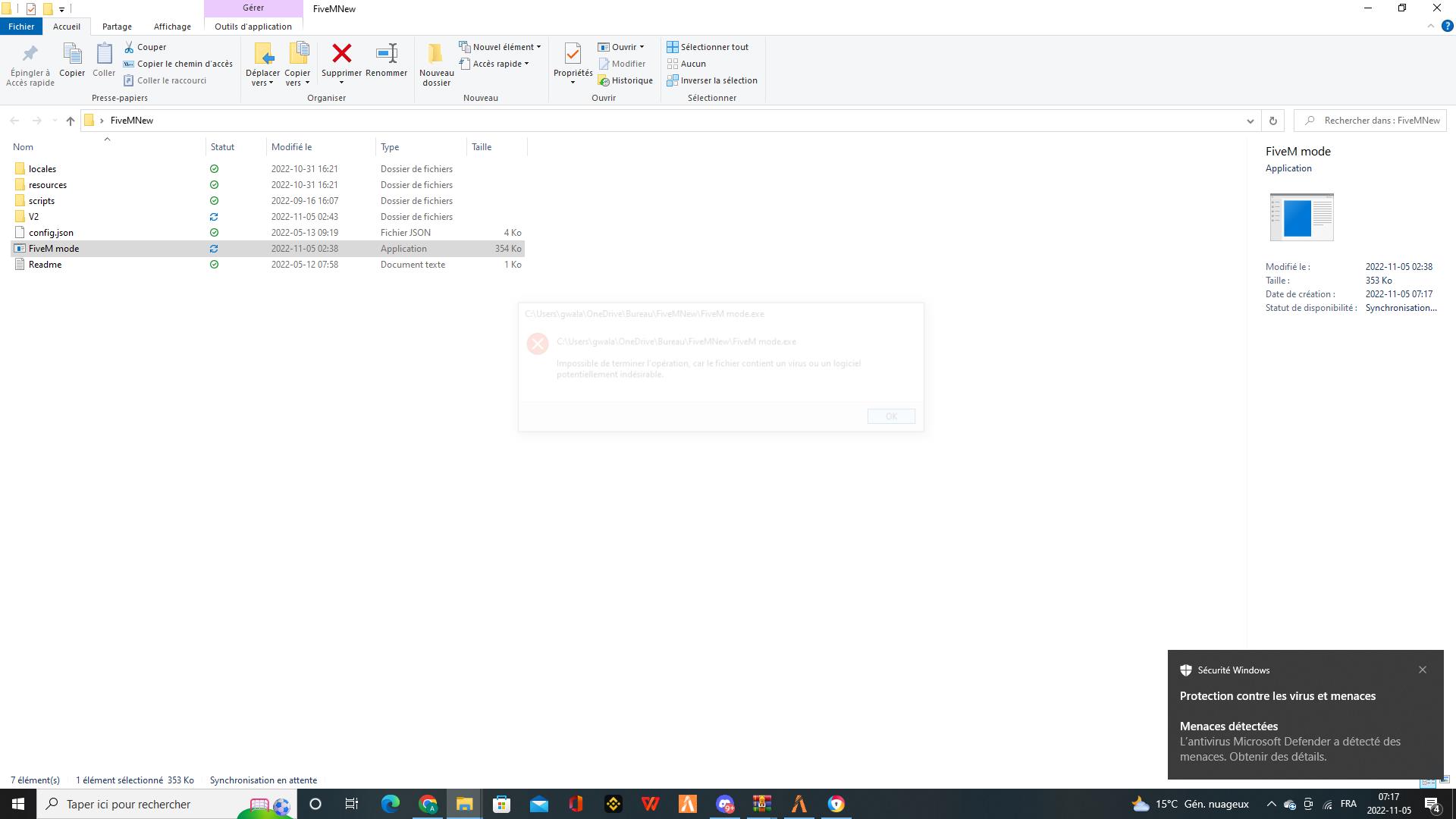The image size is (1456, 819).
Task: Switch to the Affichage tab
Action: click(x=172, y=27)
